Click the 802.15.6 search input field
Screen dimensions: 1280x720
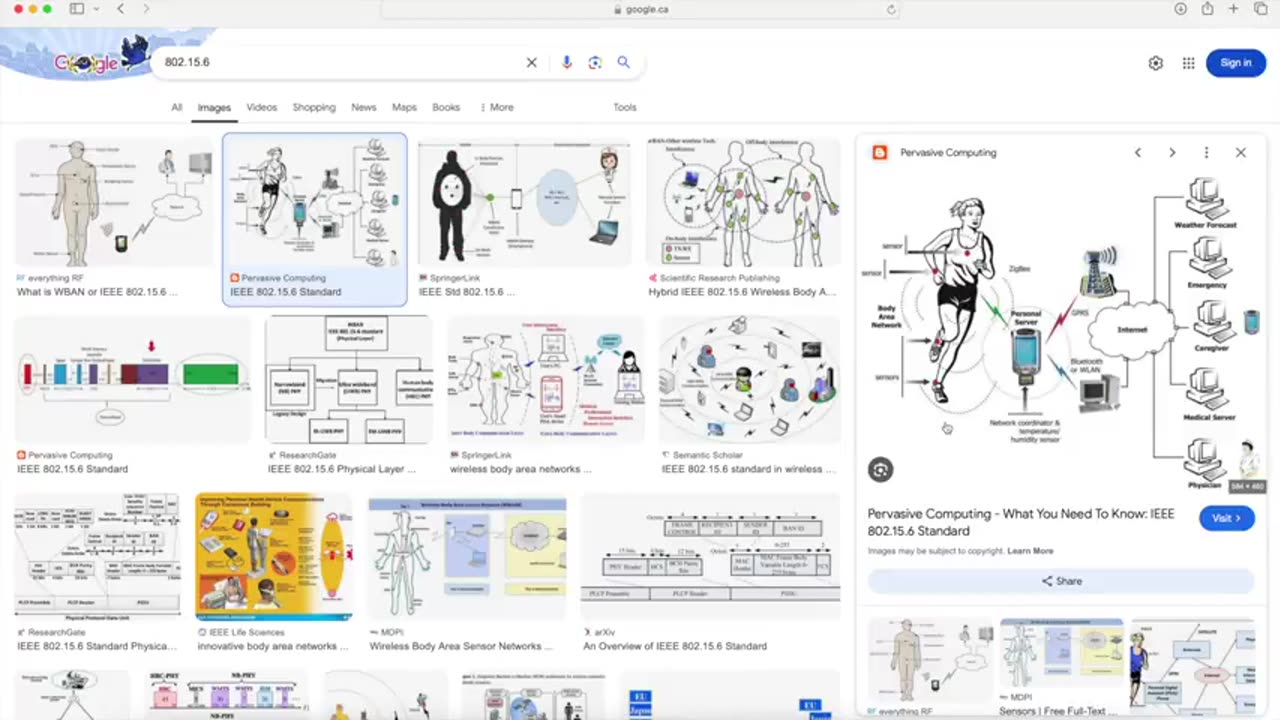point(340,62)
